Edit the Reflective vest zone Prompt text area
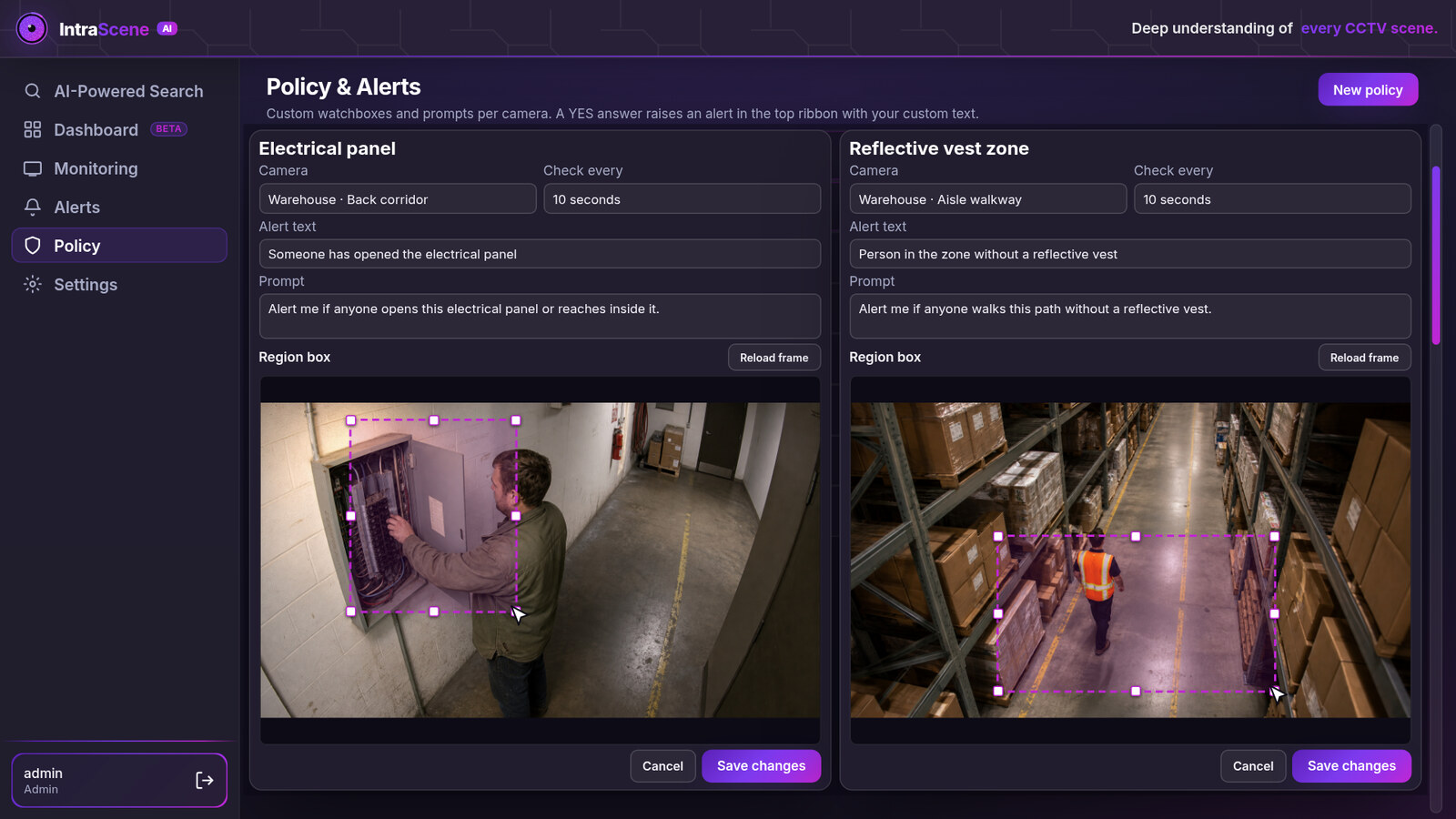Screen dimensions: 1456x819 (1130, 316)
